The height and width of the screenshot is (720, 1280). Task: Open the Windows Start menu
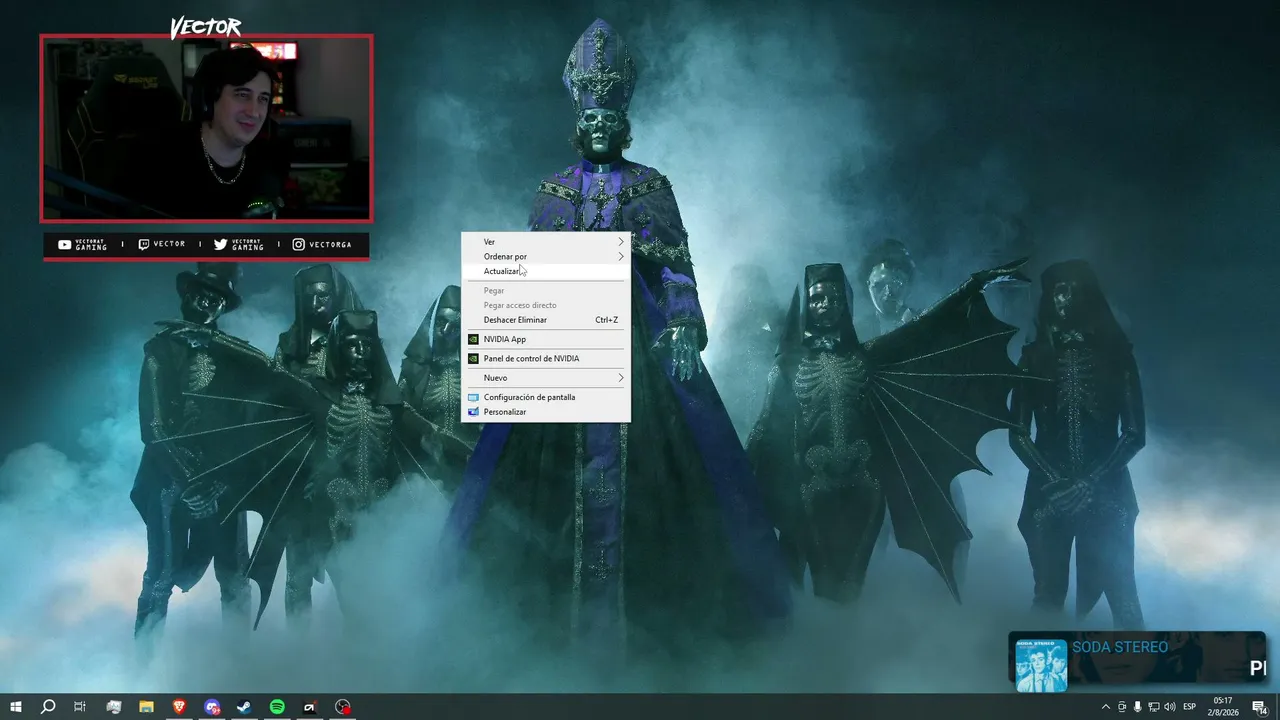point(16,707)
